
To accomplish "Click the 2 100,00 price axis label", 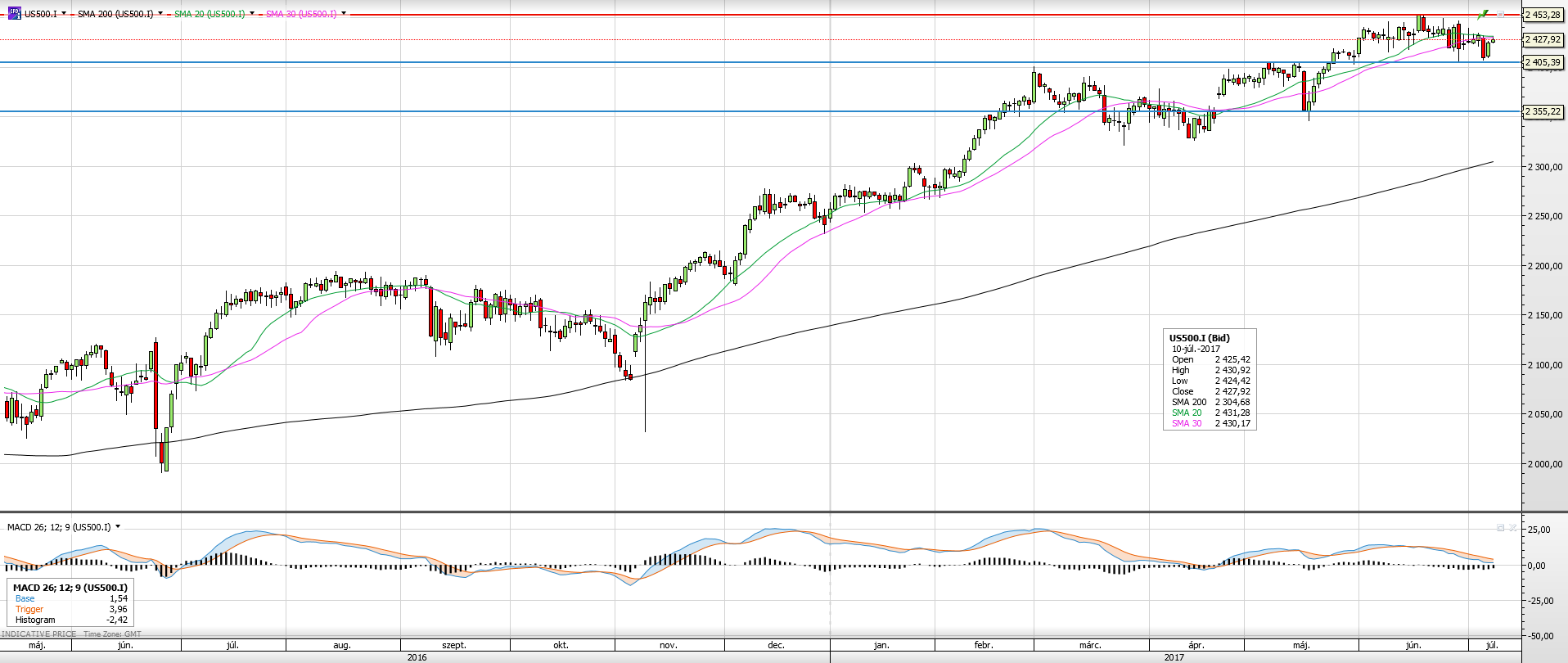I will click(1544, 365).
